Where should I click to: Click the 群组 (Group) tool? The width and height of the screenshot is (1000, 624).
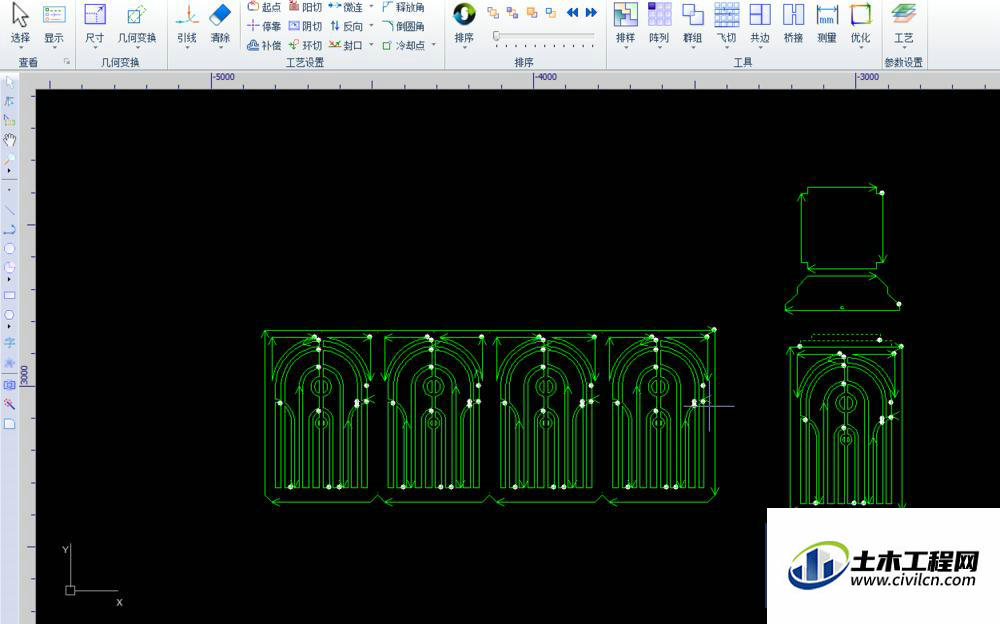pos(693,24)
